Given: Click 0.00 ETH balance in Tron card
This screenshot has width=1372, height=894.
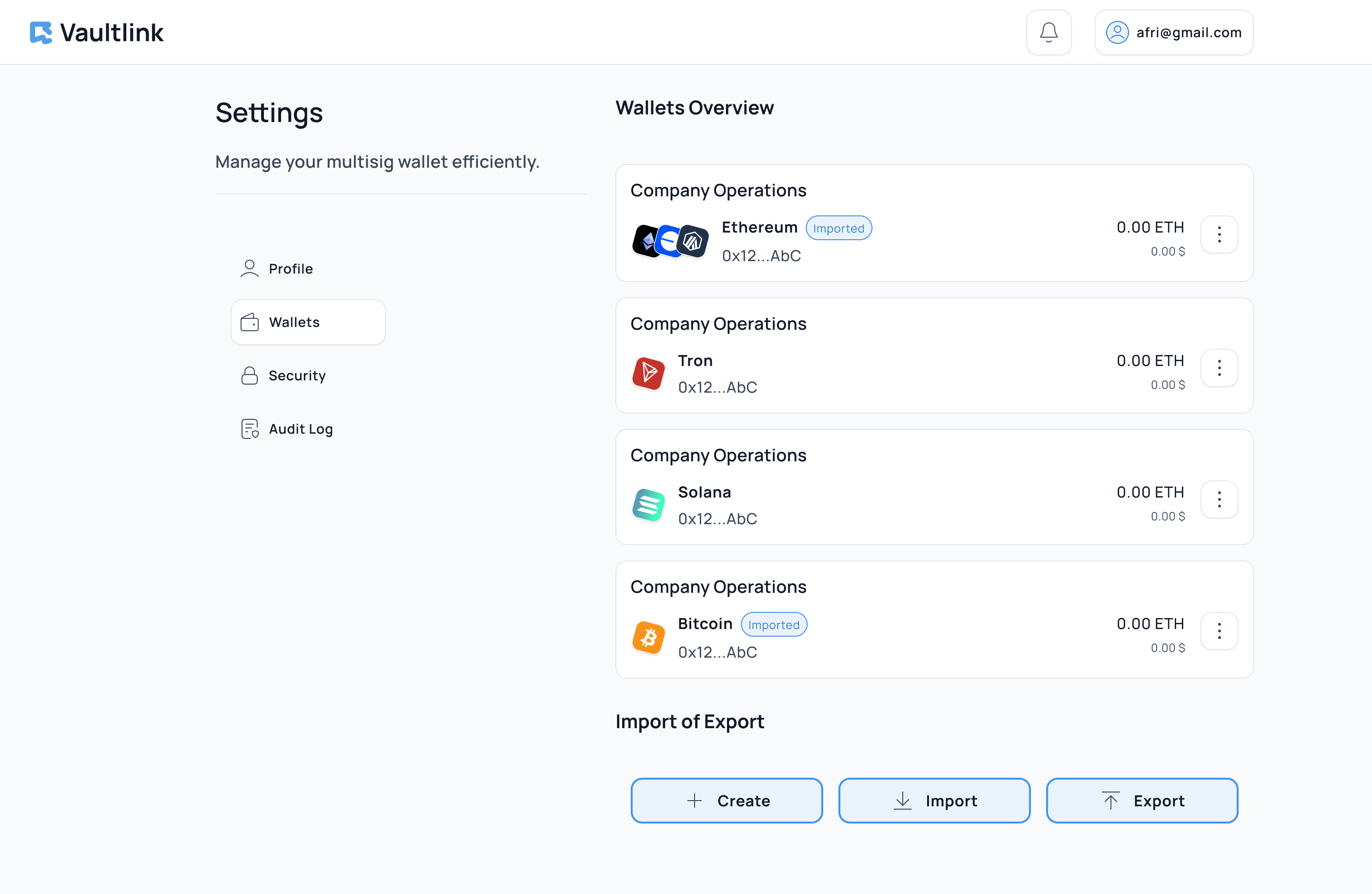Looking at the screenshot, I should coord(1150,360).
